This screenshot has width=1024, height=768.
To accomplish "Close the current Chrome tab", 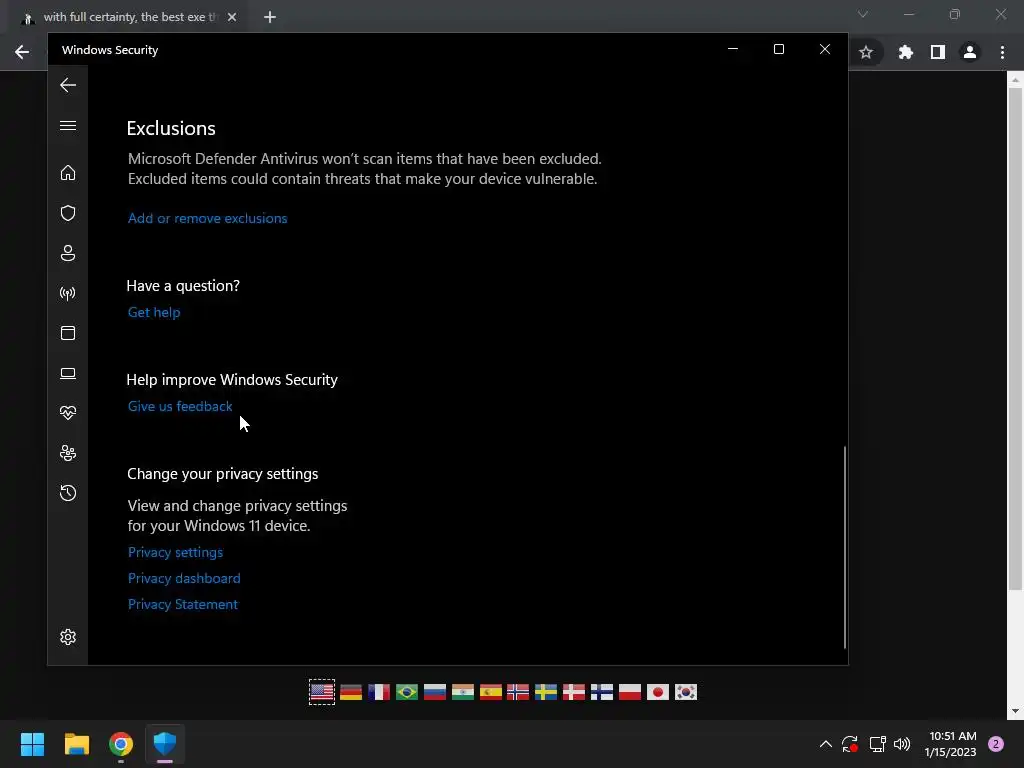I will pos(232,17).
